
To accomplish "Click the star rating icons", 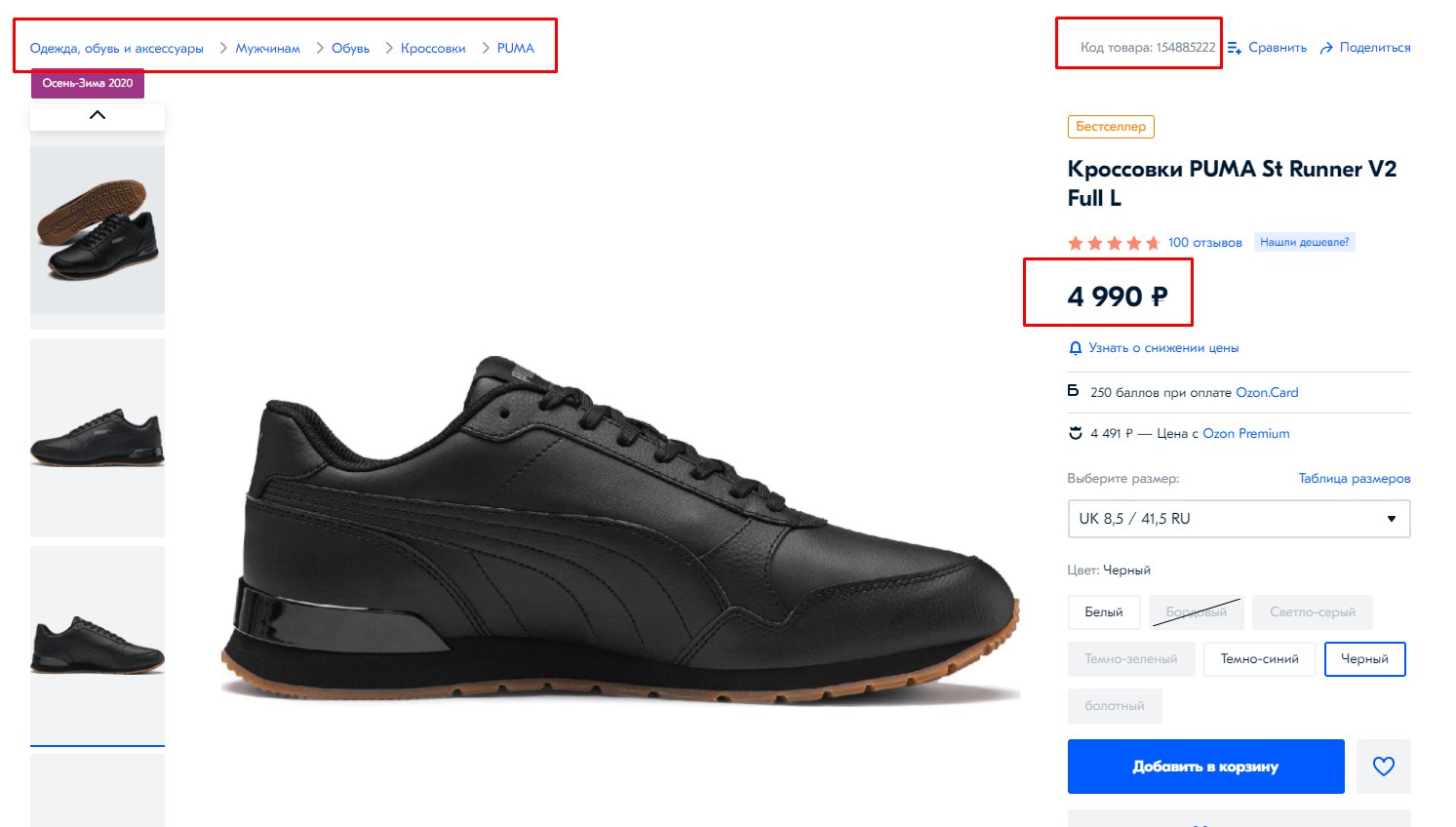I will [x=1114, y=243].
